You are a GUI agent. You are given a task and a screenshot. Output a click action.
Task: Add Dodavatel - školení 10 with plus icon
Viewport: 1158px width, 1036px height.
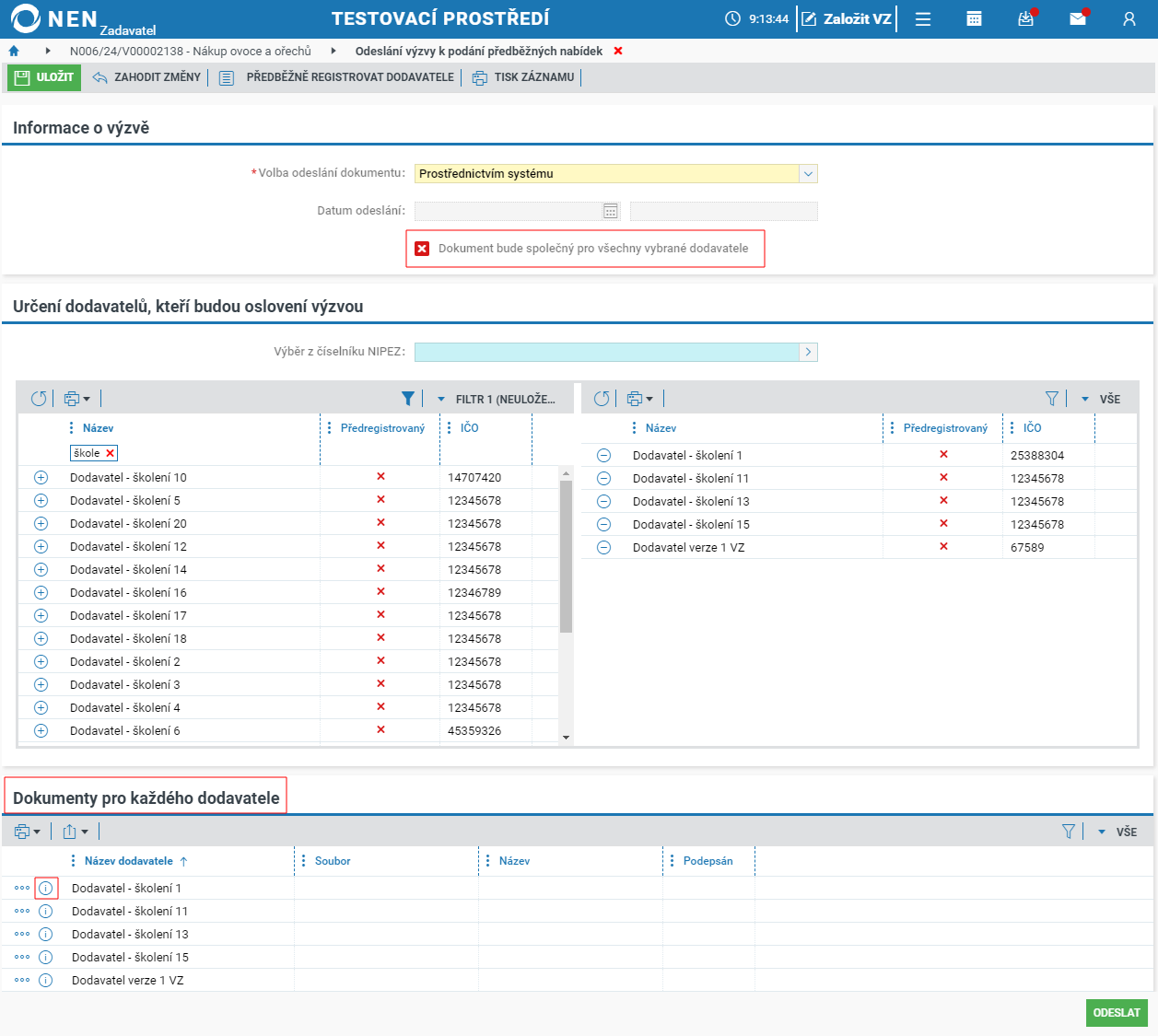[41, 478]
